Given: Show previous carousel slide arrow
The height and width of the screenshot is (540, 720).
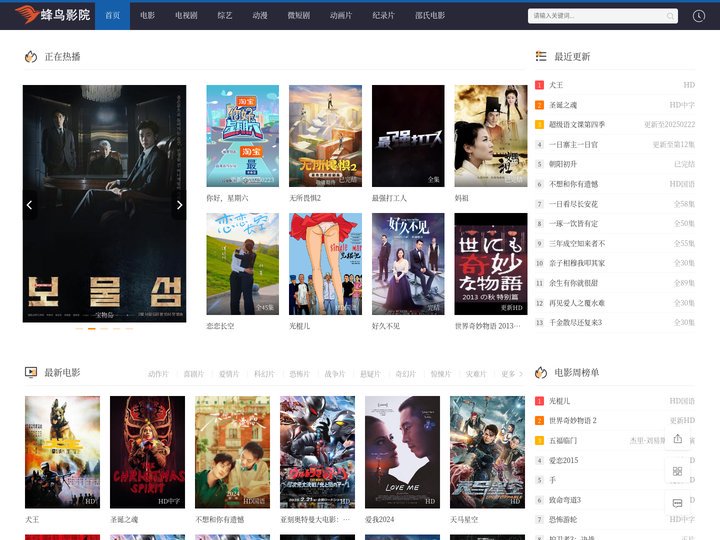Looking at the screenshot, I should click(29, 205).
